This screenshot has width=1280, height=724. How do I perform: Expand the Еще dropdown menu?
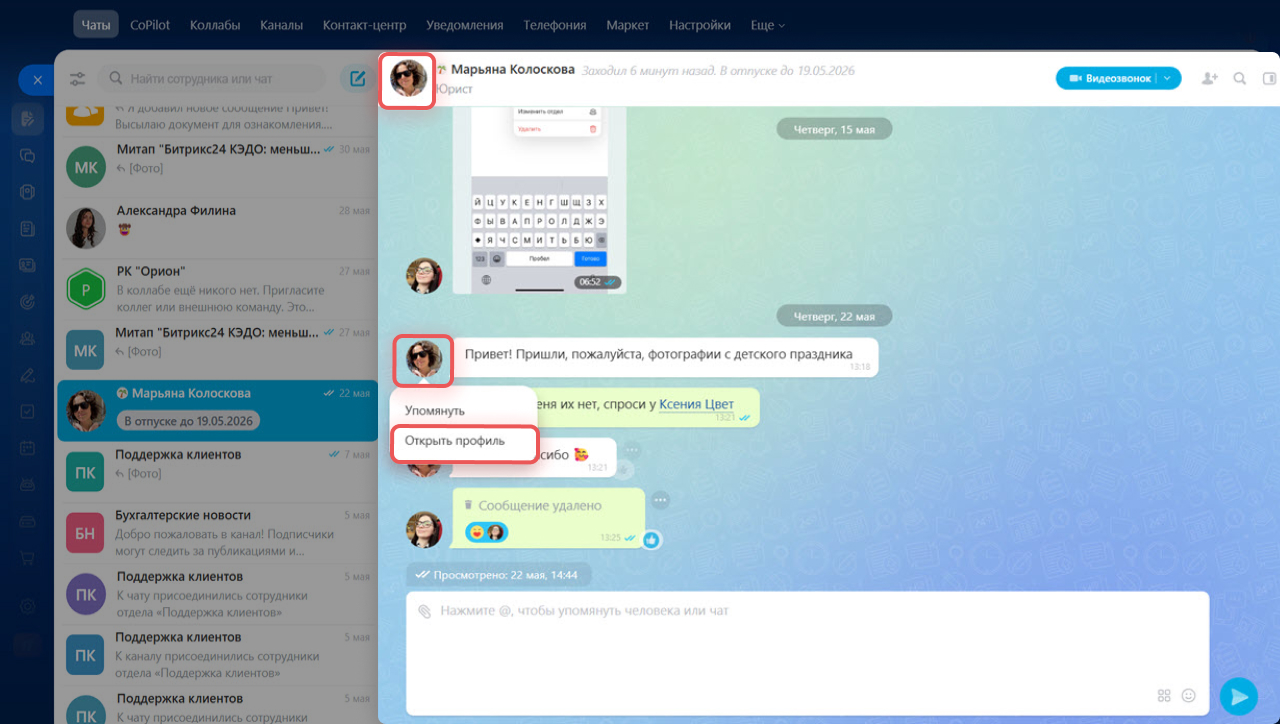(767, 25)
